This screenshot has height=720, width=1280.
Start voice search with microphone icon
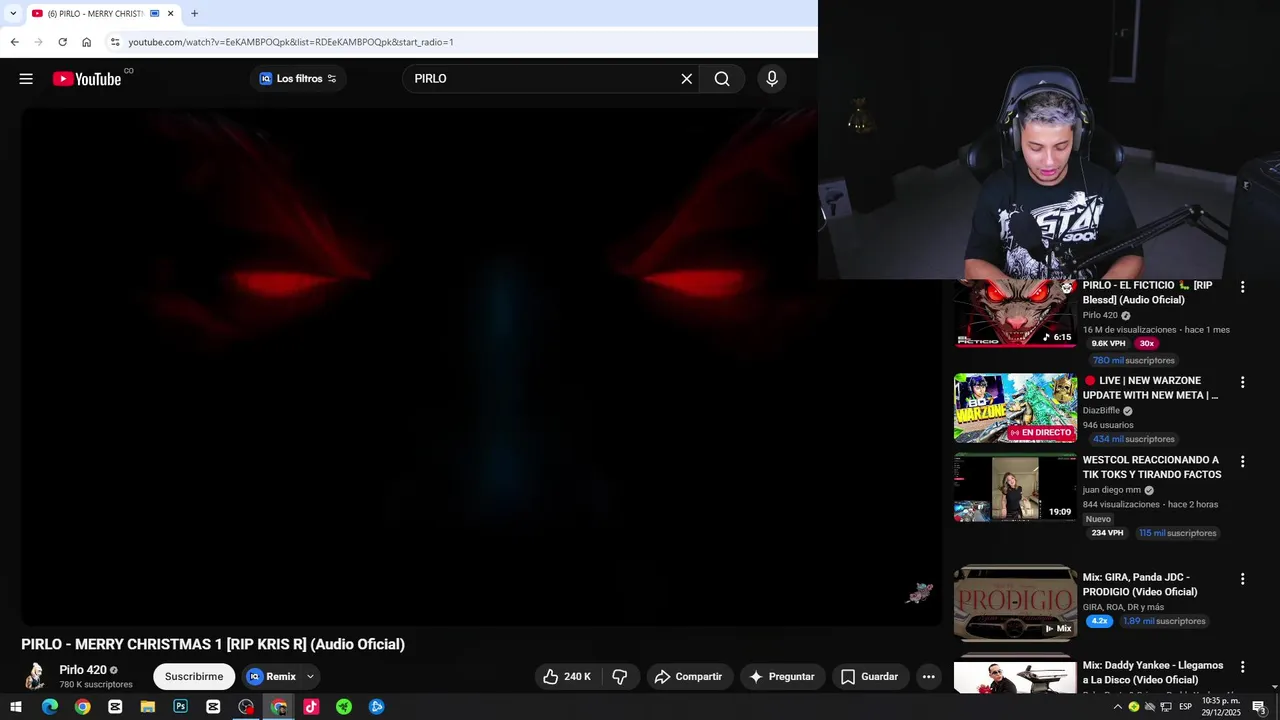(771, 79)
